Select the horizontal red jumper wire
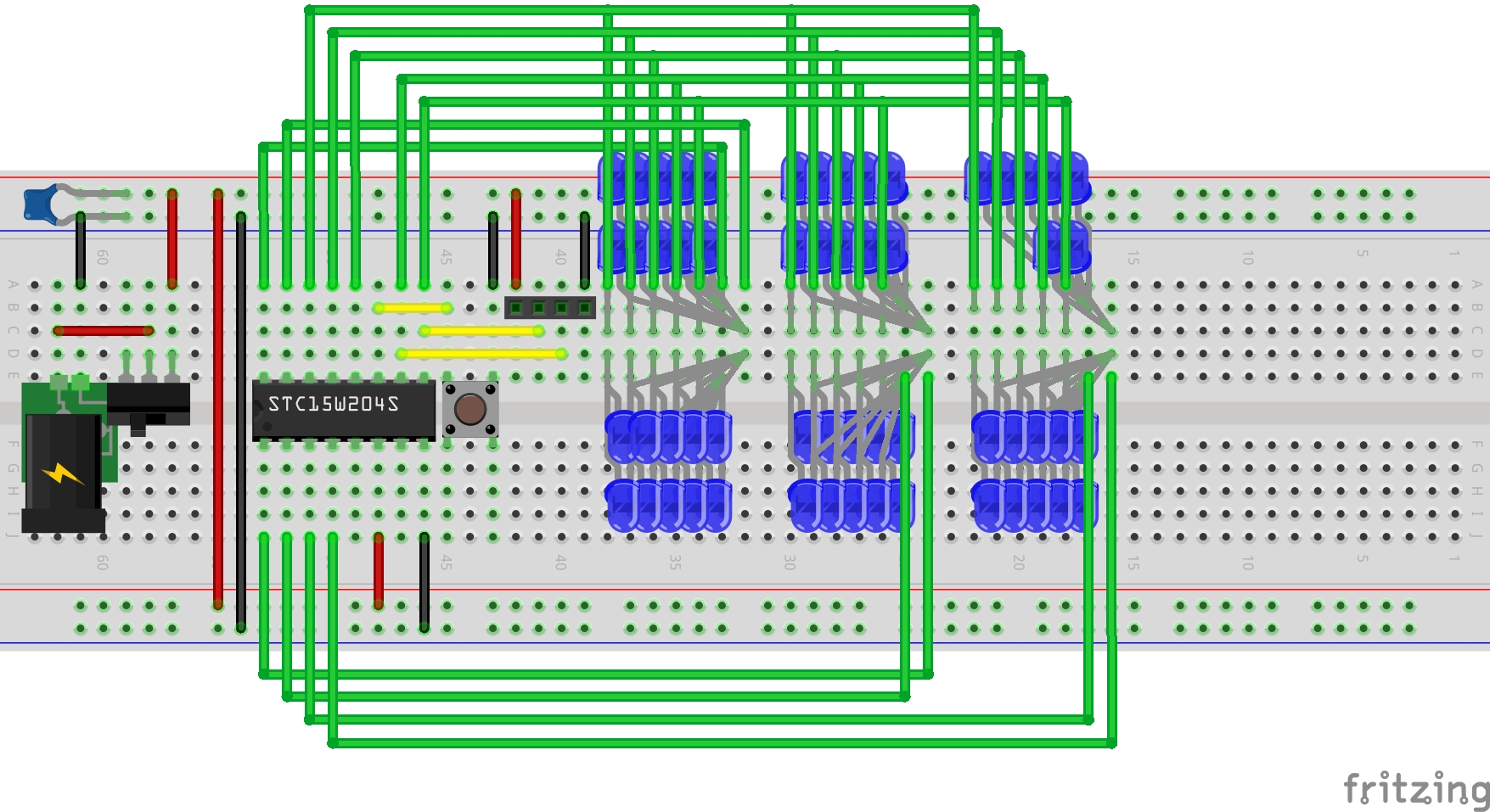Image resolution: width=1490 pixels, height=812 pixels. 104,331
